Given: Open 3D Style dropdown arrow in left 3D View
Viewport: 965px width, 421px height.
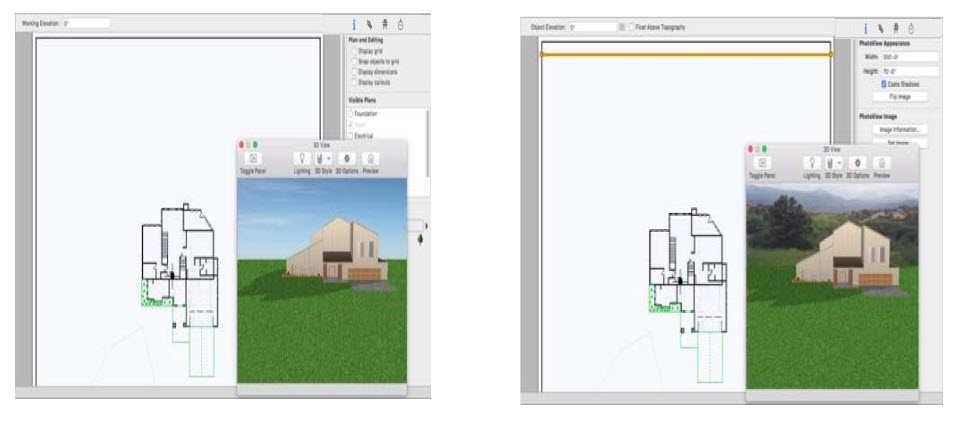Looking at the screenshot, I should coord(330,158).
